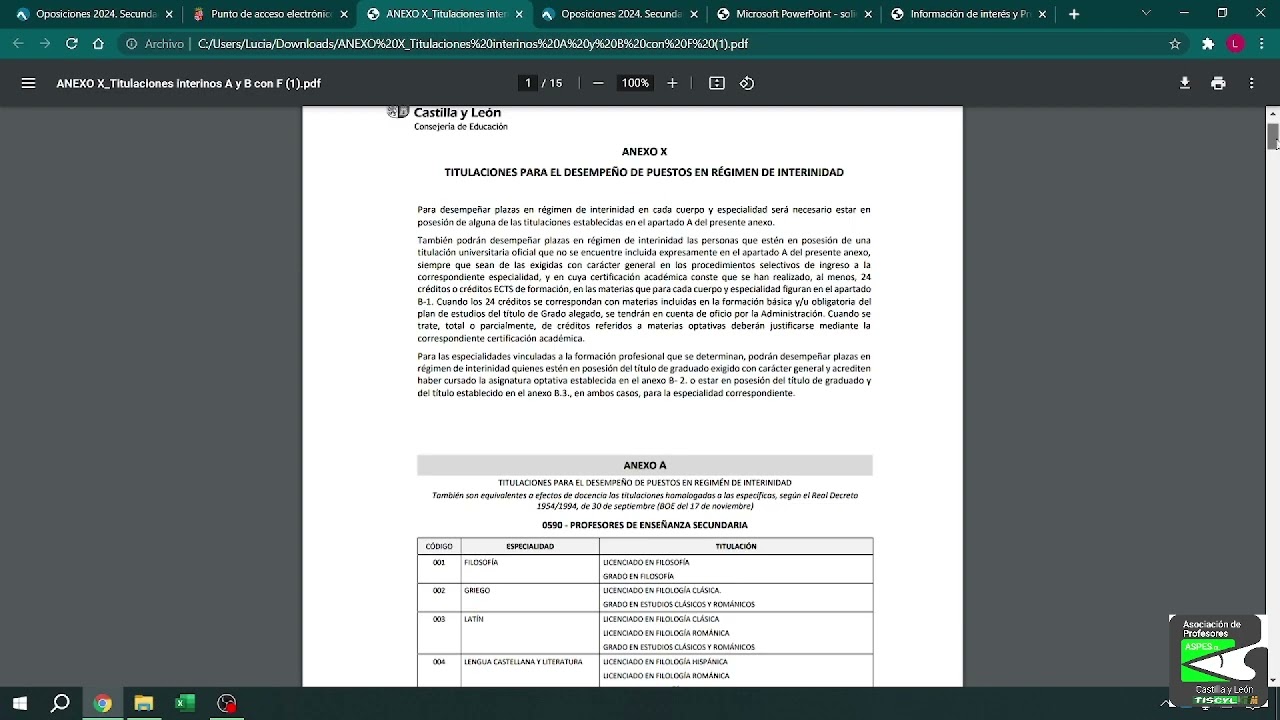Click the zoom percentage 100% field
This screenshot has height=720, width=1280.
635,83
